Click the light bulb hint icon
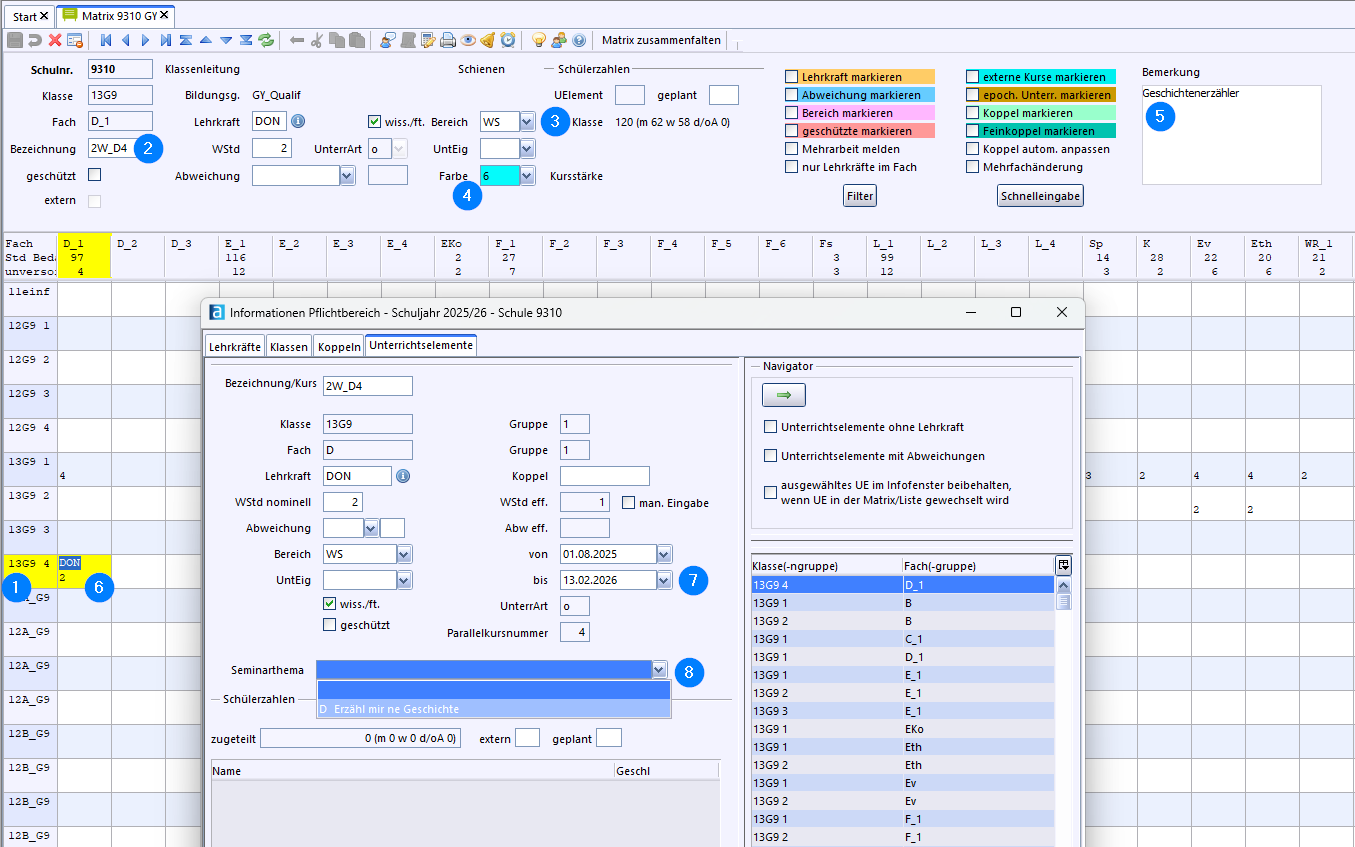The width and height of the screenshot is (1355, 847). pyautogui.click(x=538, y=40)
